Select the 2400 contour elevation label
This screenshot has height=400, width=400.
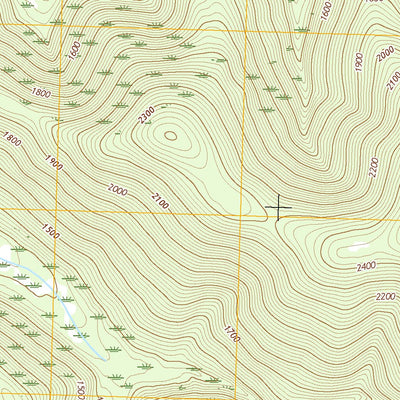click(x=366, y=267)
